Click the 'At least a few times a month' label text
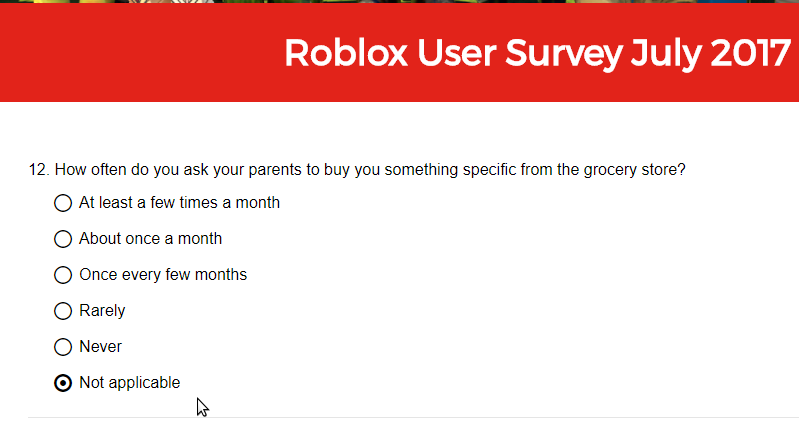 179,203
